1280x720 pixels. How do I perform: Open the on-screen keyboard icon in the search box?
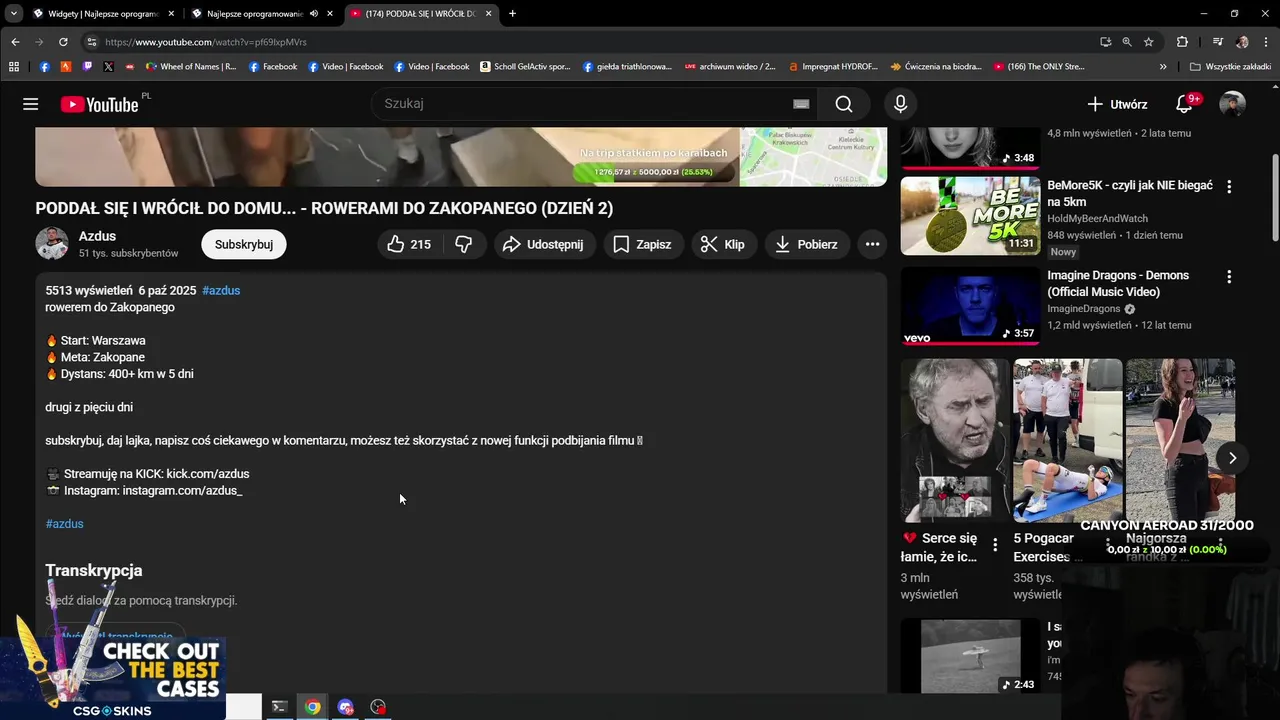coord(801,104)
